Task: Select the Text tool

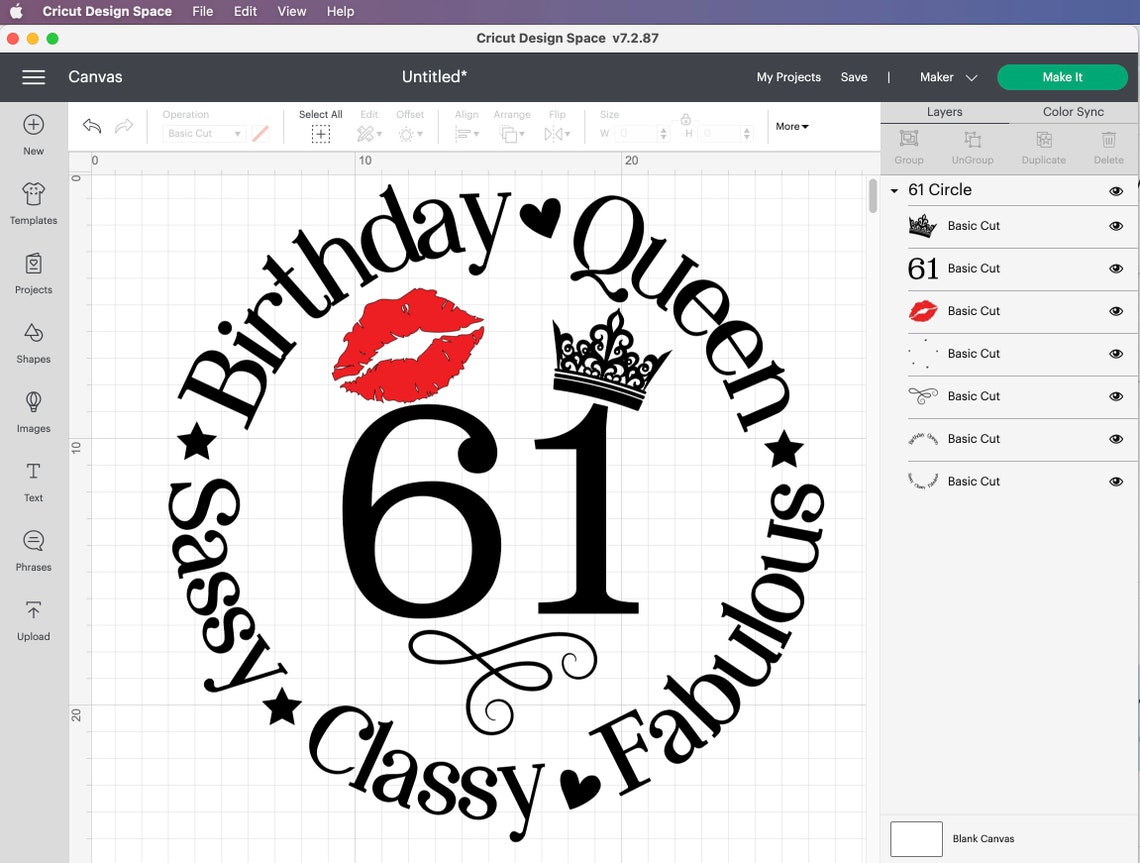Action: pyautogui.click(x=33, y=480)
